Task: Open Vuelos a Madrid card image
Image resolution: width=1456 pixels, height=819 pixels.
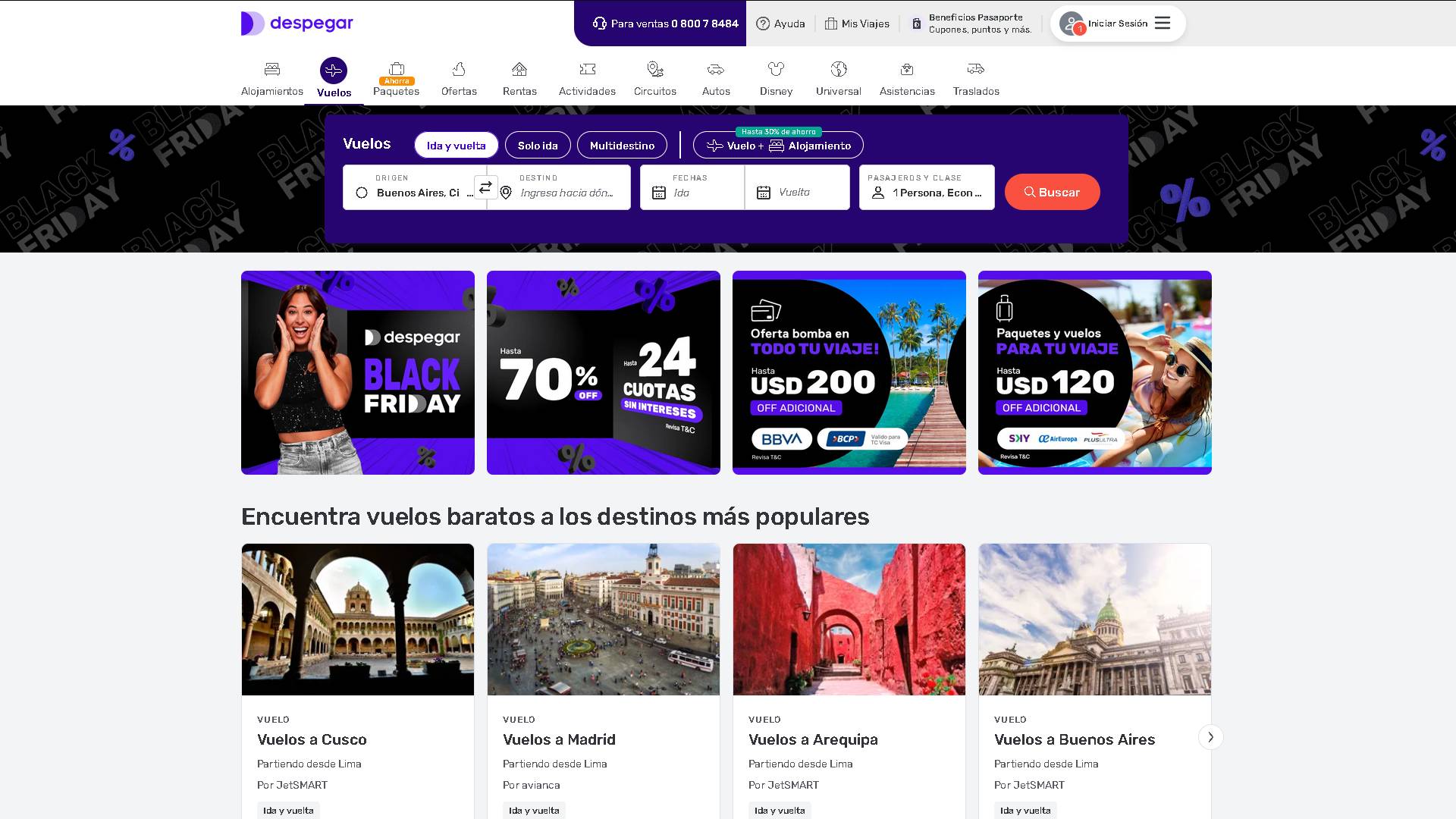Action: coord(604,619)
